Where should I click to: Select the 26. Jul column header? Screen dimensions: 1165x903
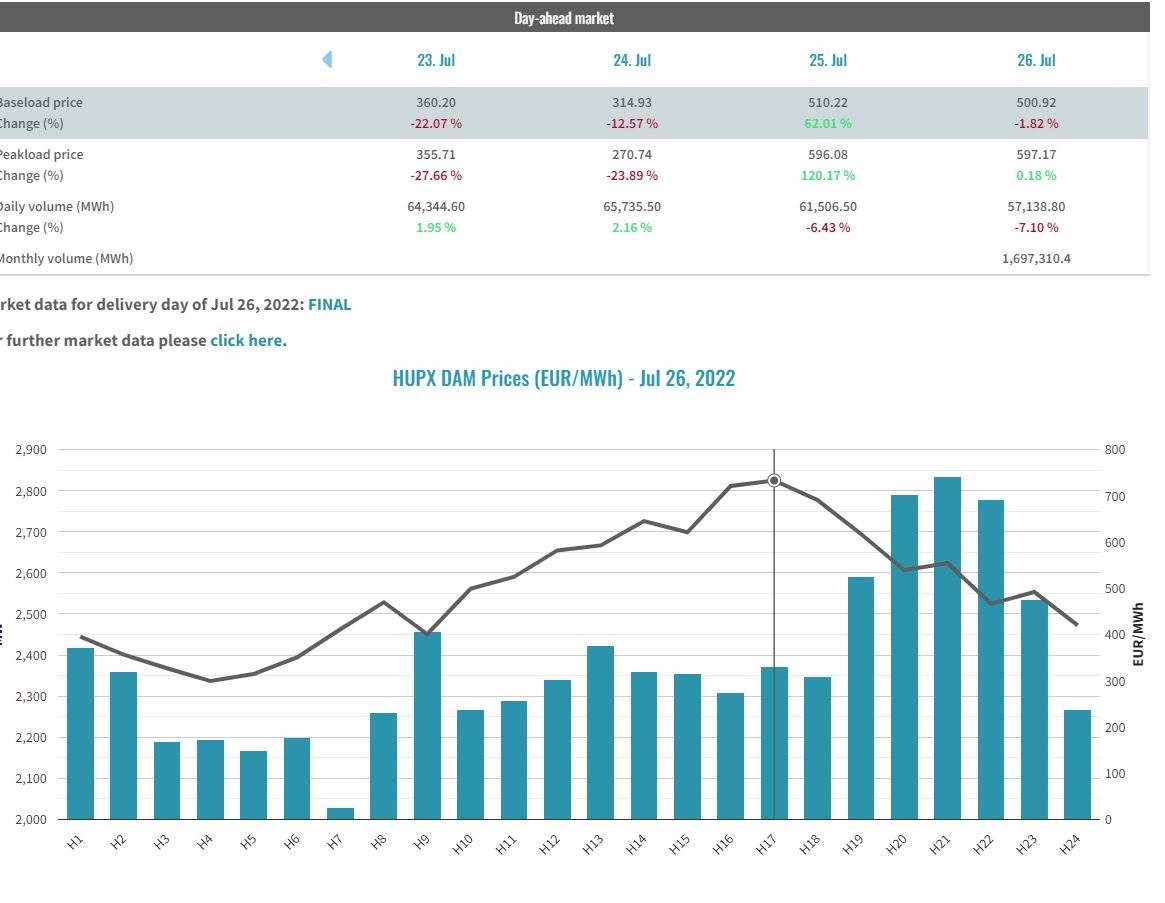(1036, 60)
